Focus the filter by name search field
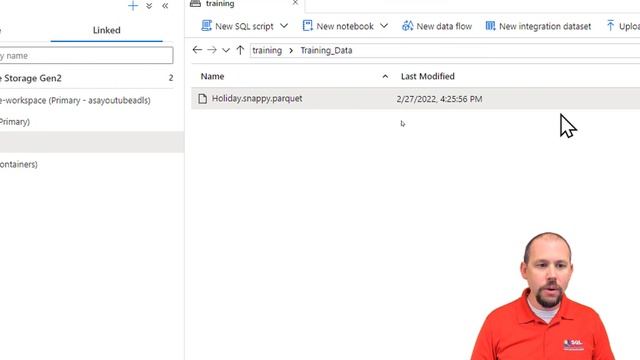 coord(86,56)
